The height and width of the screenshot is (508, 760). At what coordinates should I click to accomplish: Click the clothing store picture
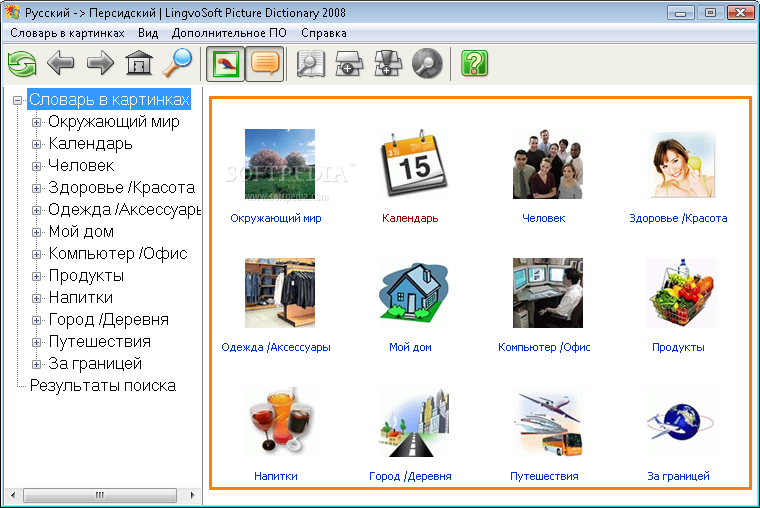pos(280,293)
